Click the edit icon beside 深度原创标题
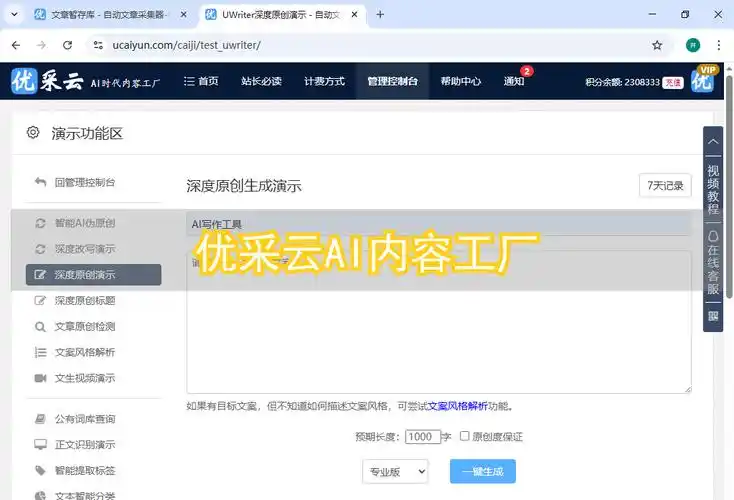 point(41,300)
